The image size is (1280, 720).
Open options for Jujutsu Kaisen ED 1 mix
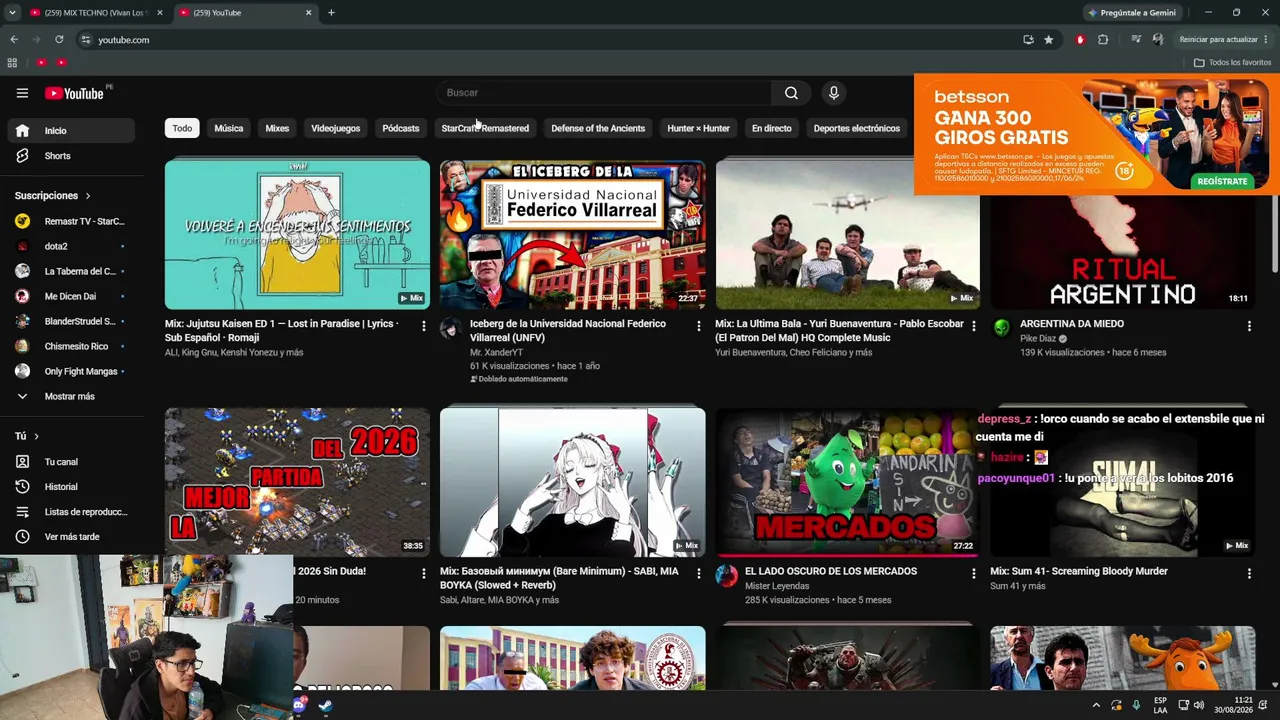point(424,326)
